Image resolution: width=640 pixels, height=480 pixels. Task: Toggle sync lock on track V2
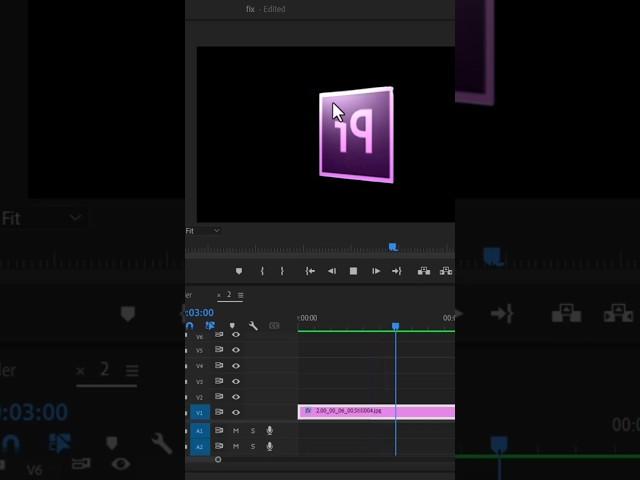(219, 396)
